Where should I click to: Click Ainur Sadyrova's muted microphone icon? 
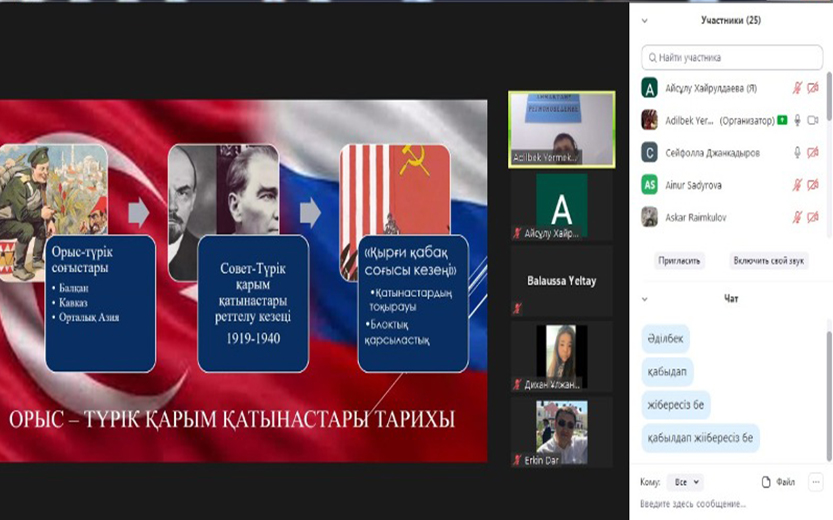coord(797,185)
